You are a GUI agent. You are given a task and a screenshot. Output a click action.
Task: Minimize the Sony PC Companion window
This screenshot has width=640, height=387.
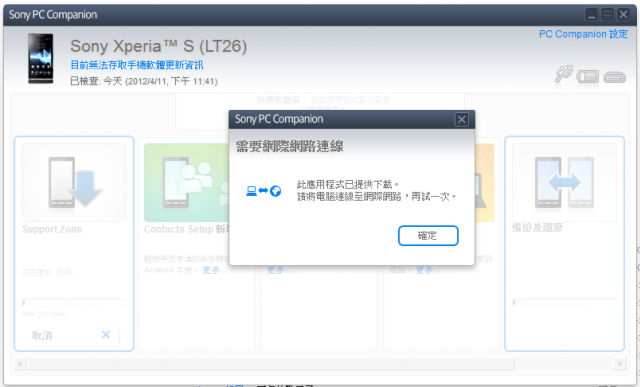pos(591,15)
